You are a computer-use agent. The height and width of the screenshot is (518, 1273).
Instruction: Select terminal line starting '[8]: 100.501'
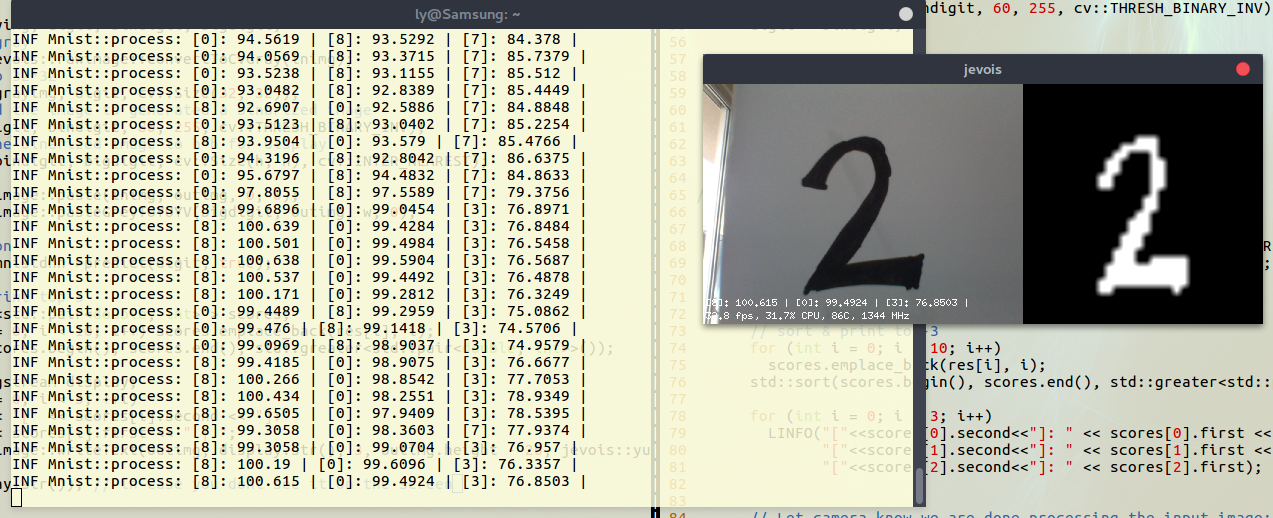point(298,243)
